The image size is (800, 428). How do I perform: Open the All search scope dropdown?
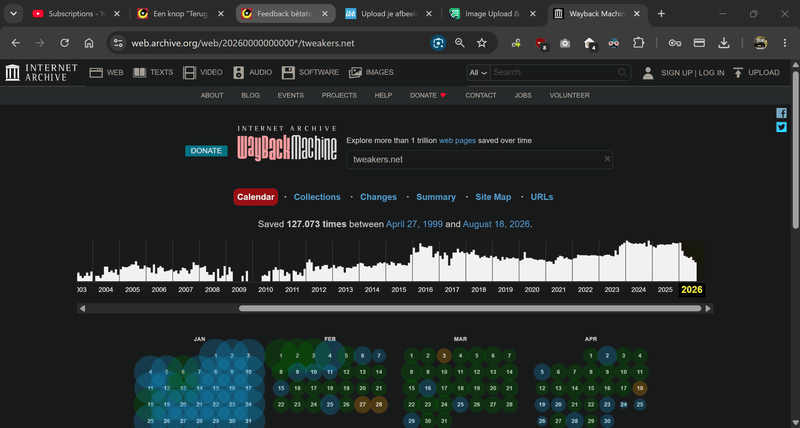click(478, 72)
